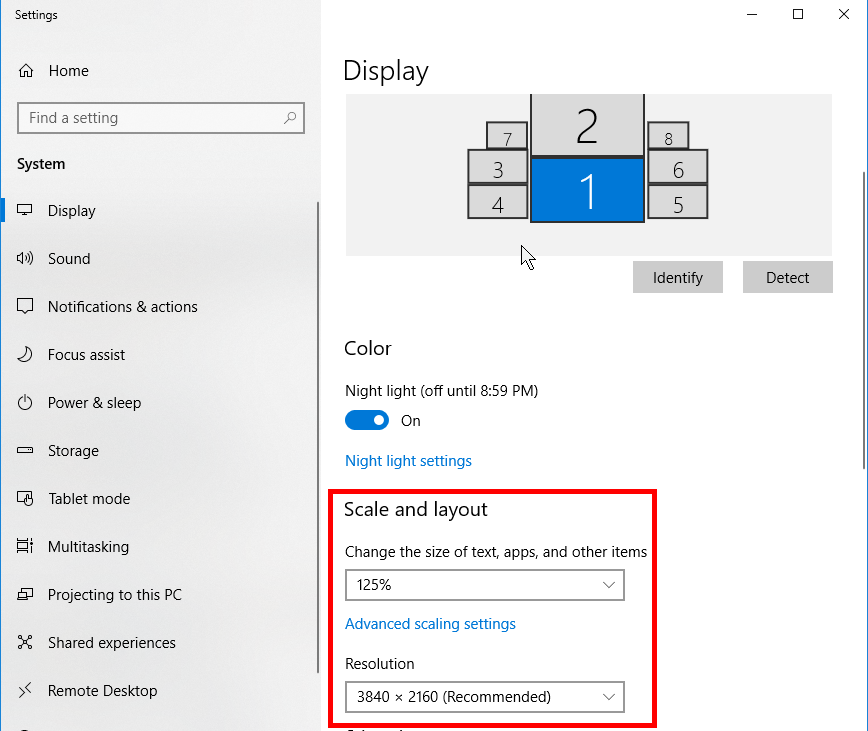Click the Notifications & actions icon
This screenshot has width=868, height=731.
26,307
